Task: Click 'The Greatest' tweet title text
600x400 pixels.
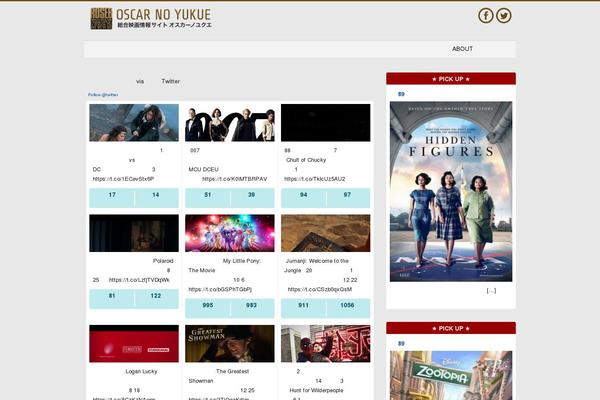Action: (232, 371)
